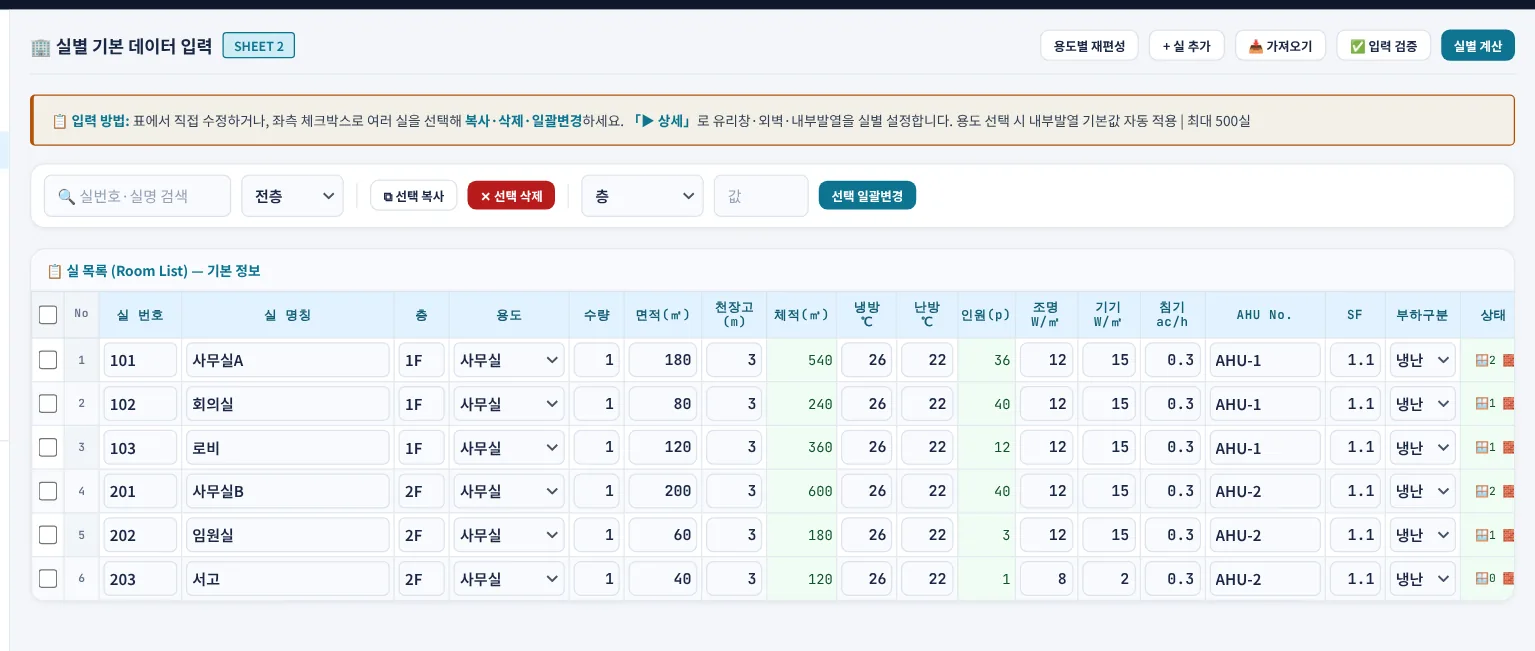This screenshot has height=651, width=1535.
Task: Click the window icon in room 101 row
Action: click(x=1482, y=360)
